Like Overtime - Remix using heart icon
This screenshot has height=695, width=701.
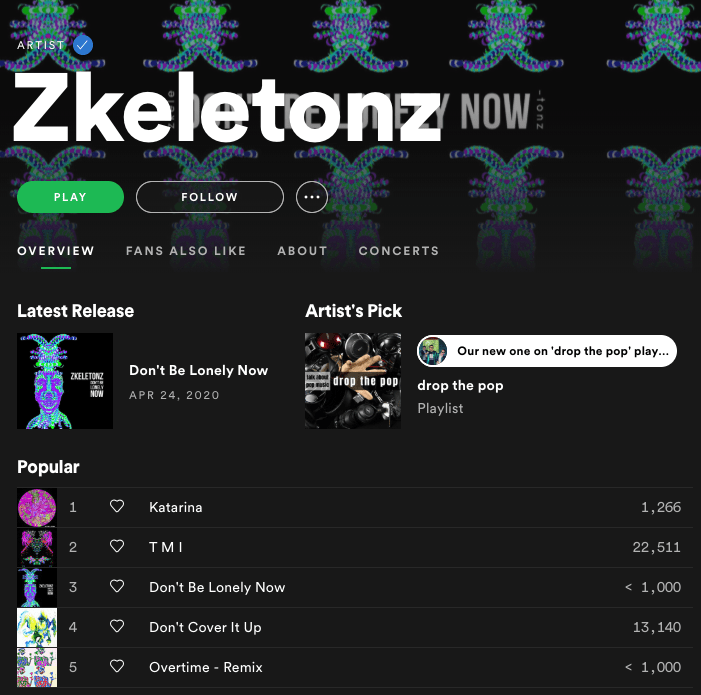pos(117,666)
